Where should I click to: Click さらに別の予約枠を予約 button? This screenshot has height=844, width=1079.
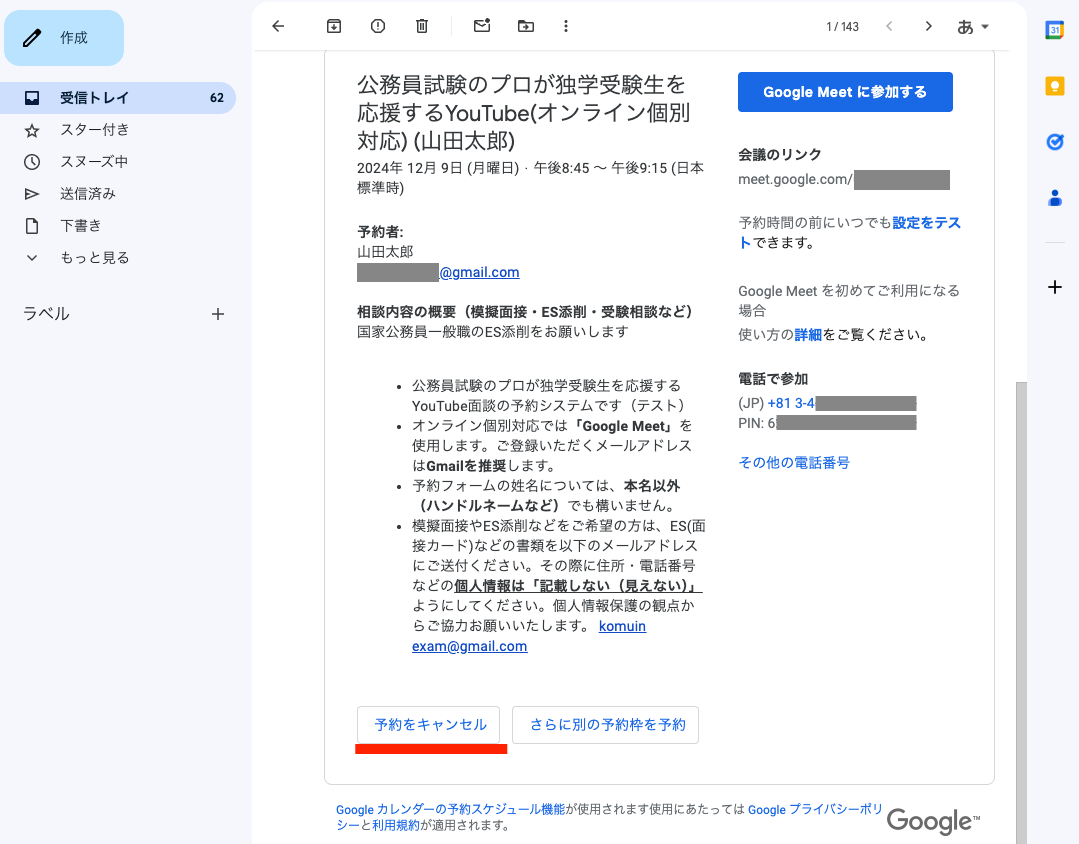606,725
